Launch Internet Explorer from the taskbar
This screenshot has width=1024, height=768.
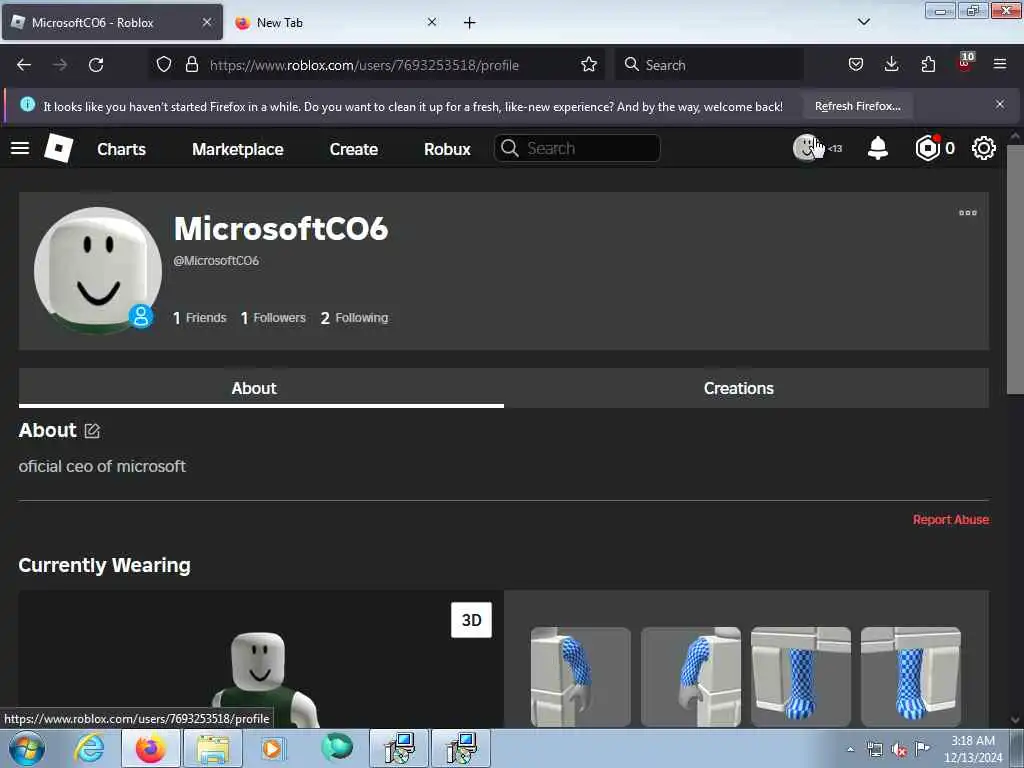[89, 748]
